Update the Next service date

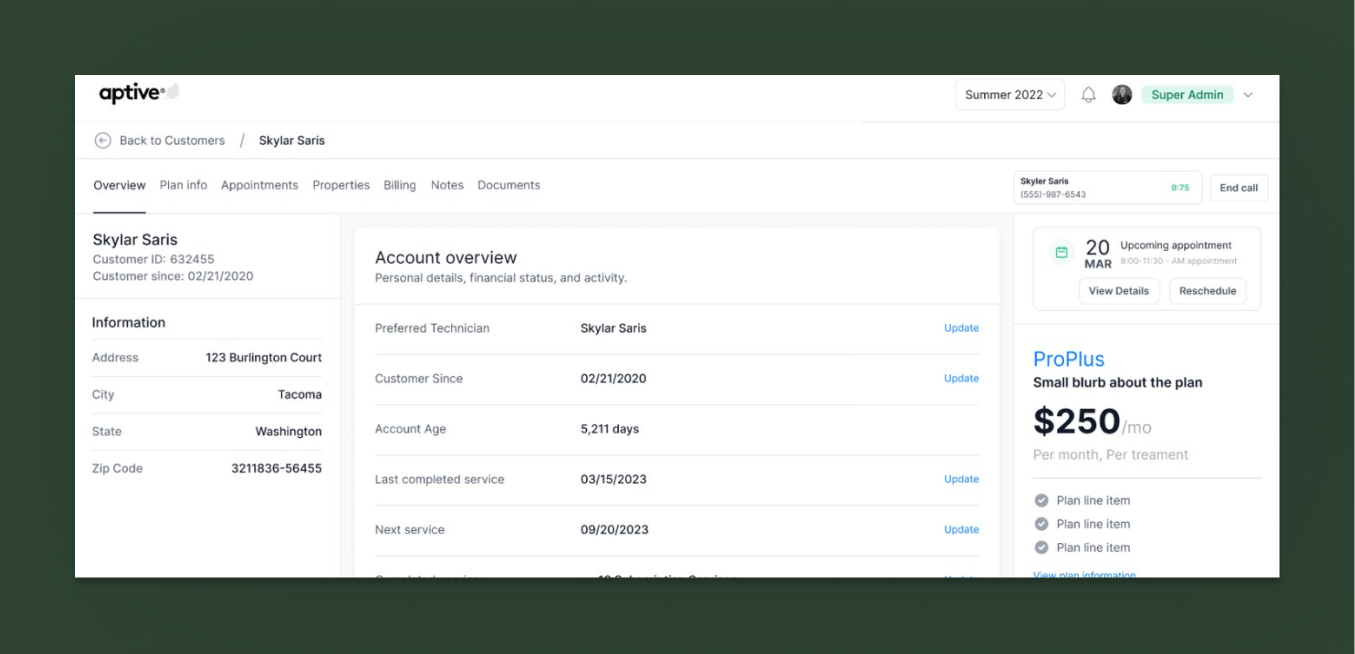point(961,529)
